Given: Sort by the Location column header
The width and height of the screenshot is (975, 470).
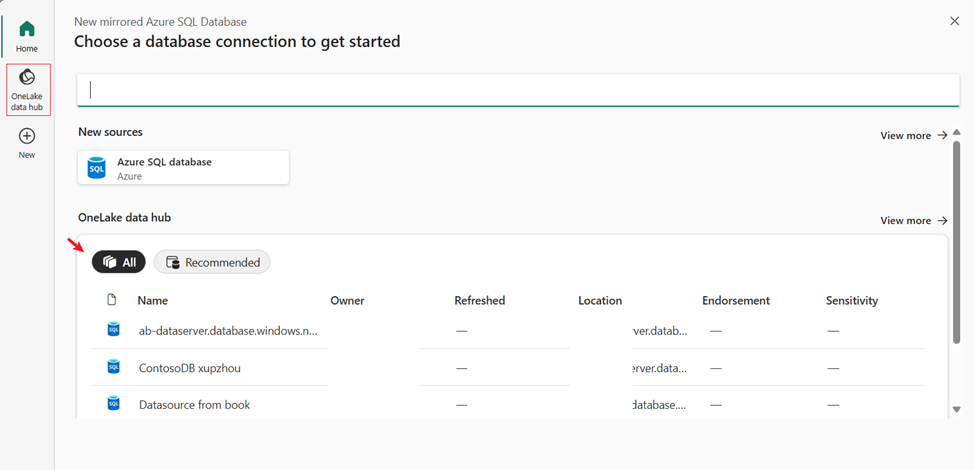Looking at the screenshot, I should [x=600, y=301].
